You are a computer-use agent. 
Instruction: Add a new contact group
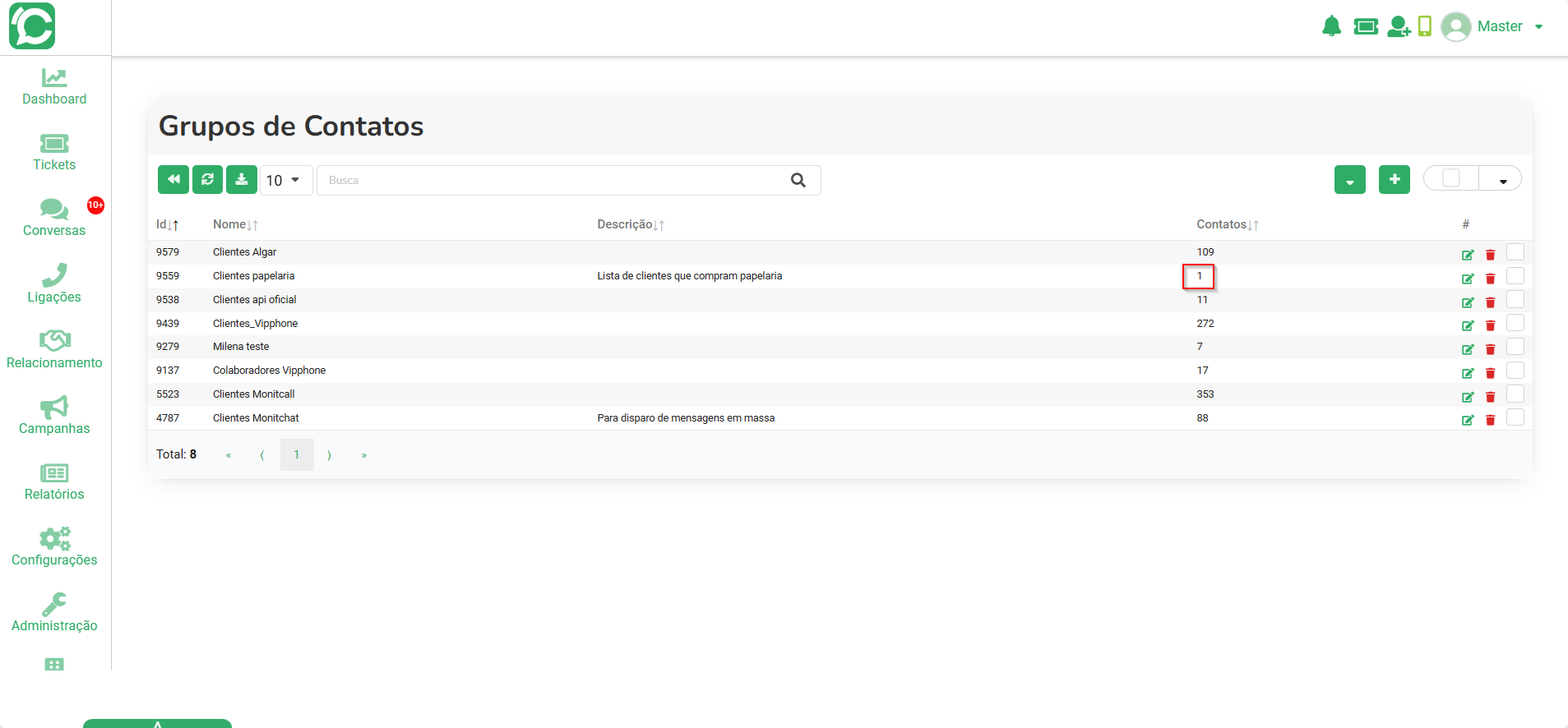(1395, 179)
